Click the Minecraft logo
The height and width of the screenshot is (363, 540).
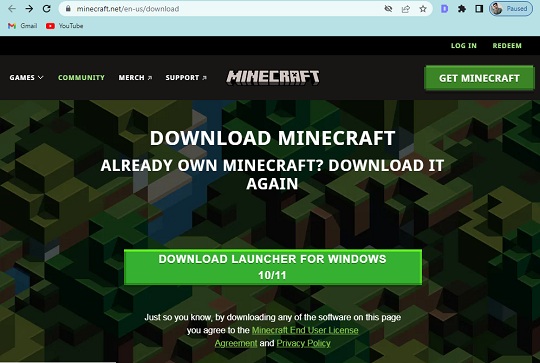pos(273,77)
